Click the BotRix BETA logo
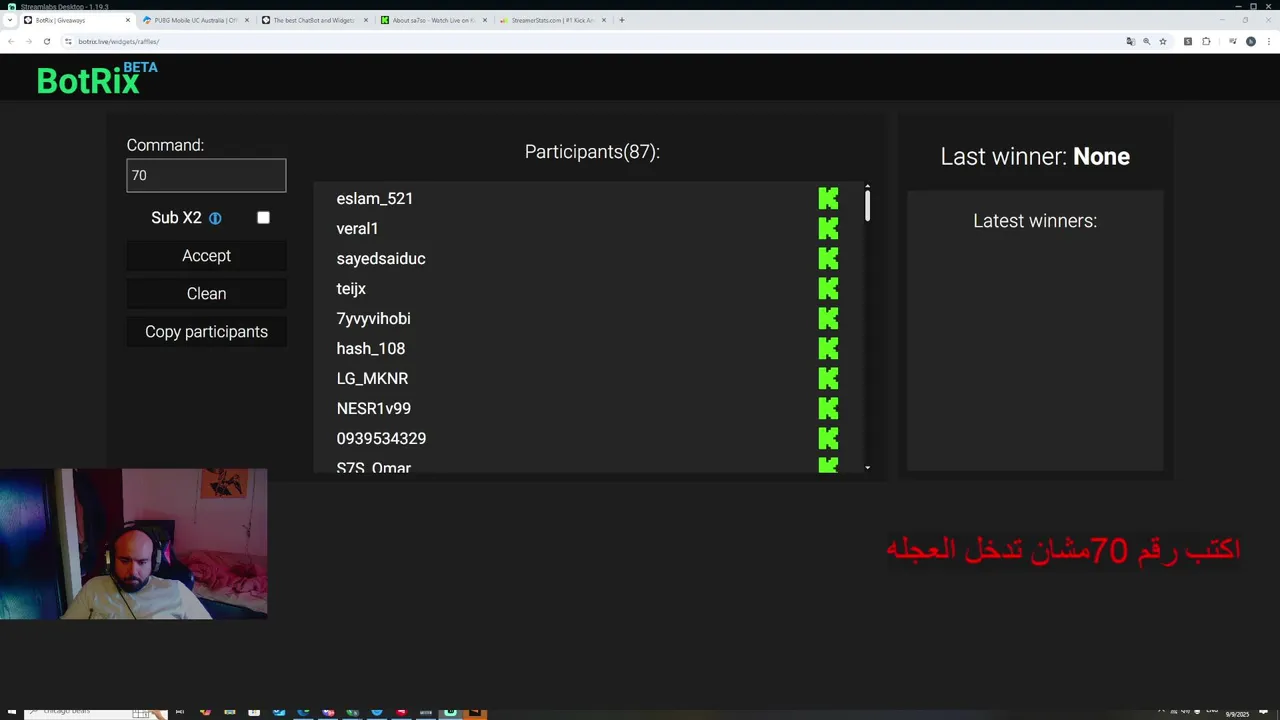 pyautogui.click(x=97, y=79)
